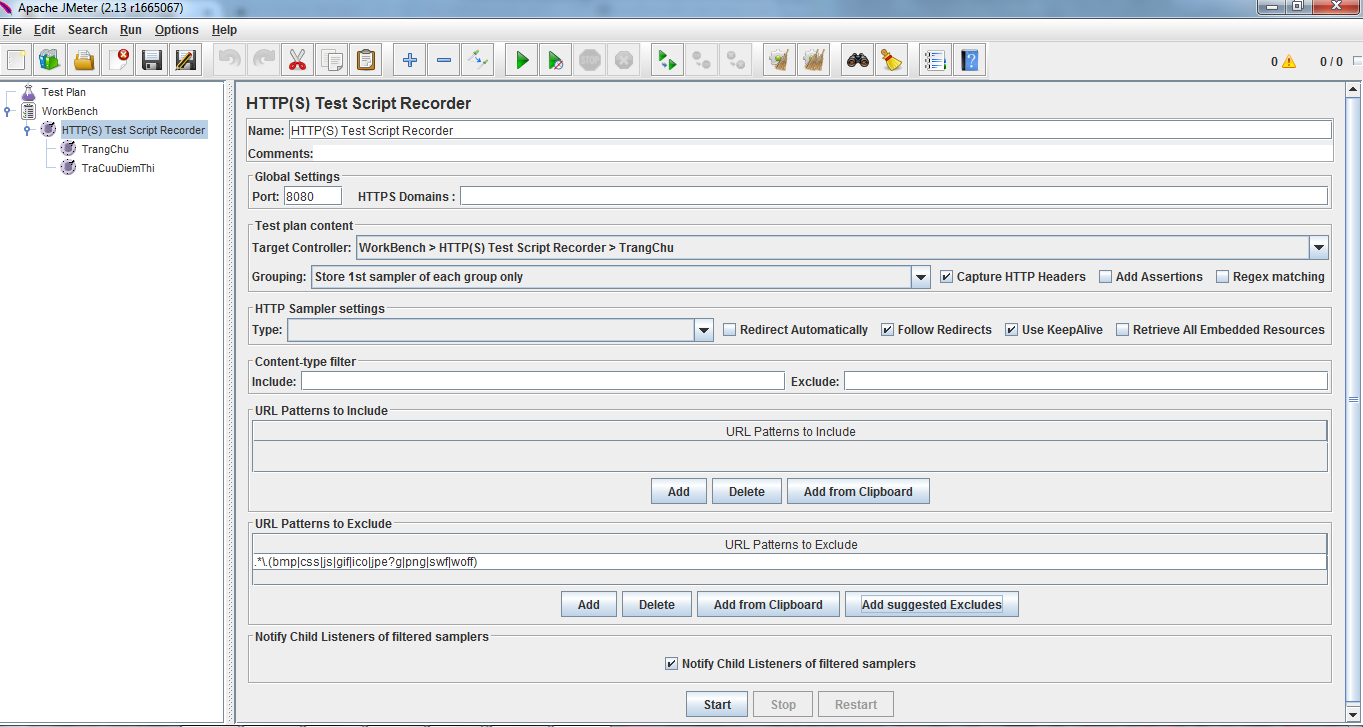Click the Content-type filter Include field
The height and width of the screenshot is (727, 1363).
pos(543,381)
